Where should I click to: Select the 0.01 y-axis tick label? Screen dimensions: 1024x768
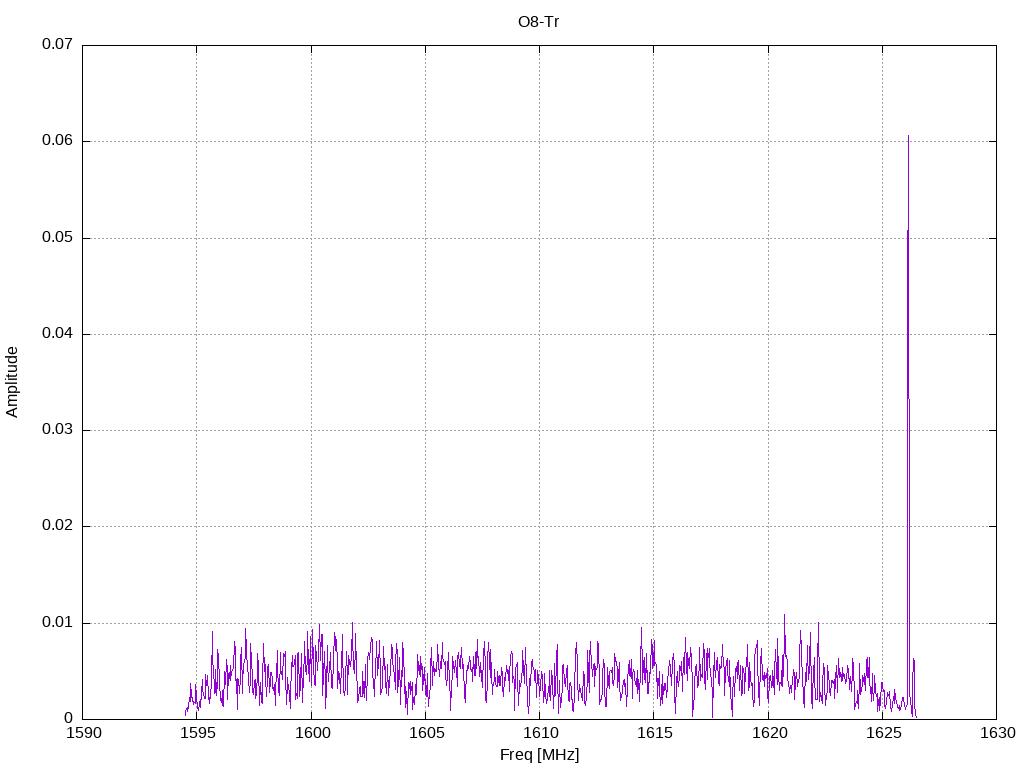point(57,622)
